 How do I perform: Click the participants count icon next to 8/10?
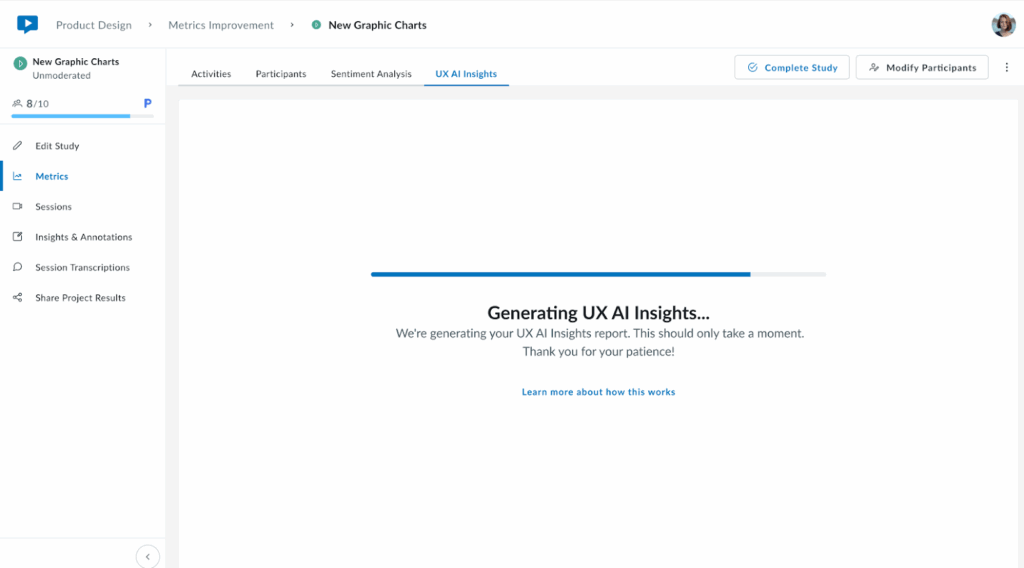tap(17, 103)
